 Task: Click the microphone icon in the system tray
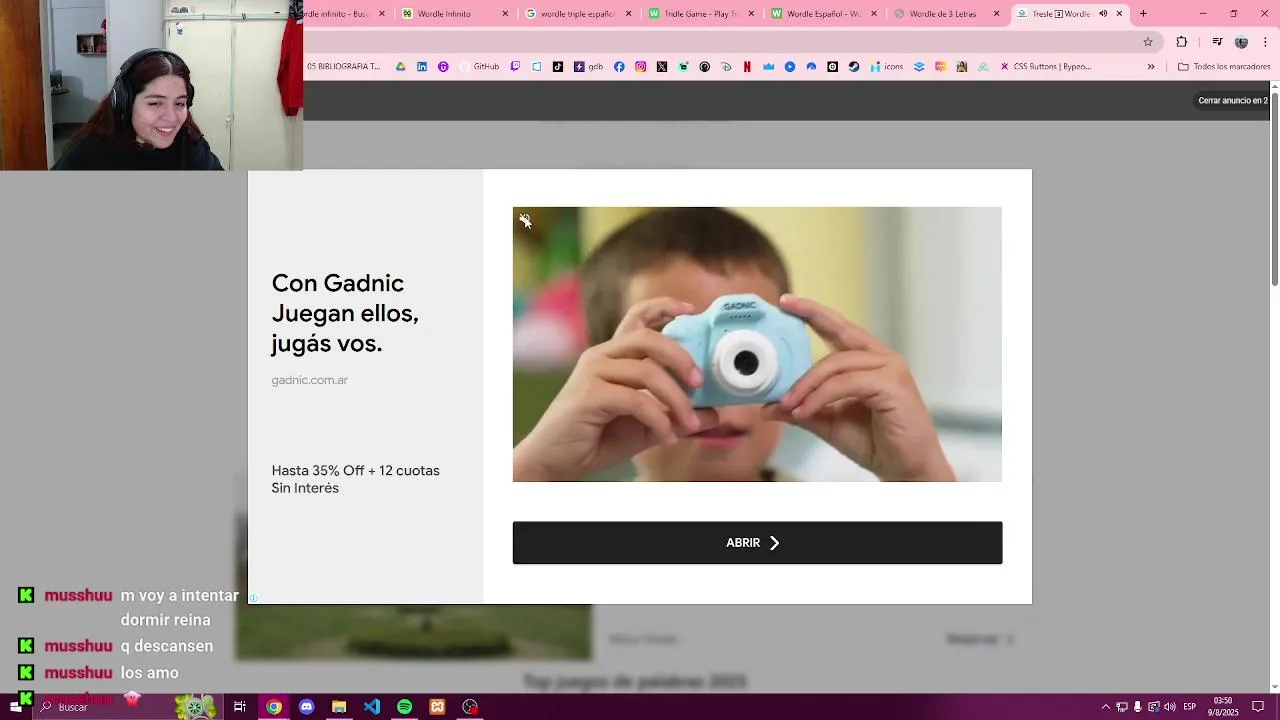(x=1137, y=707)
